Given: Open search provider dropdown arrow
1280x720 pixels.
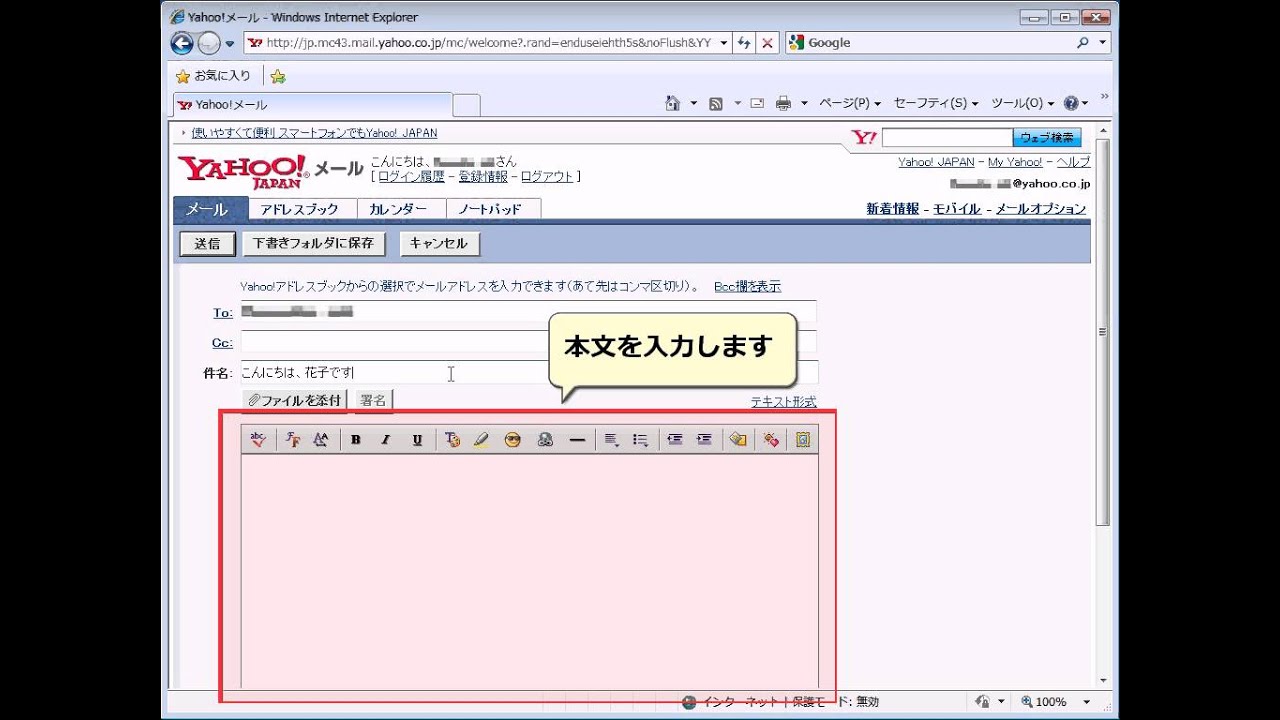Looking at the screenshot, I should [1103, 43].
